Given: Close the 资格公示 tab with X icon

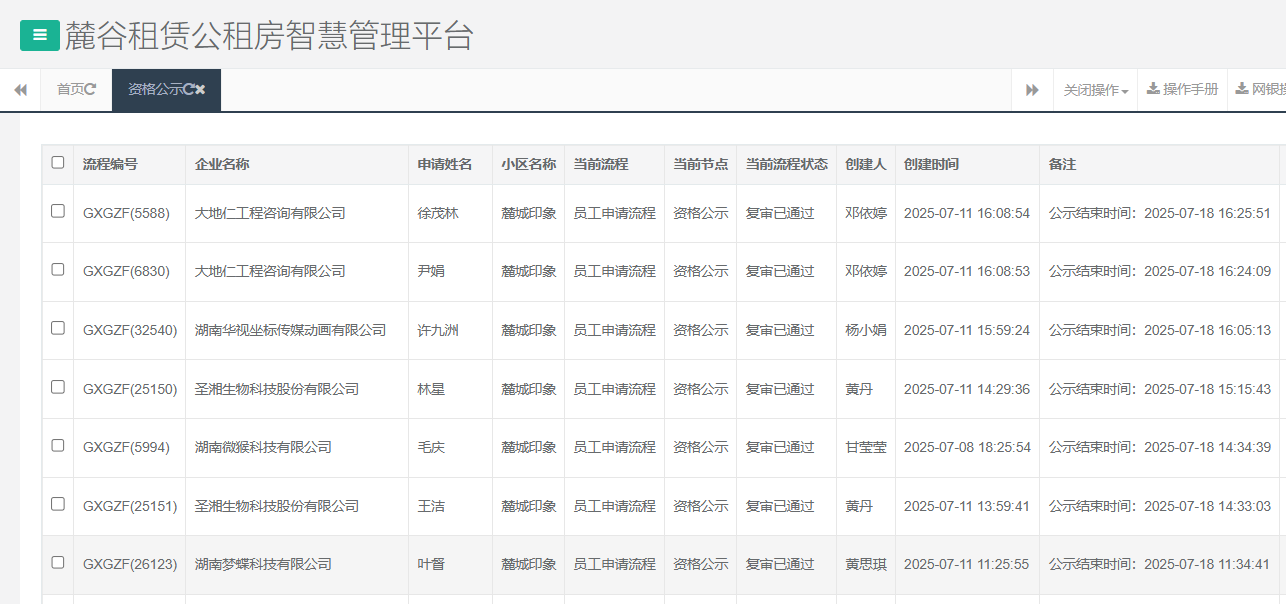Looking at the screenshot, I should tap(200, 89).
